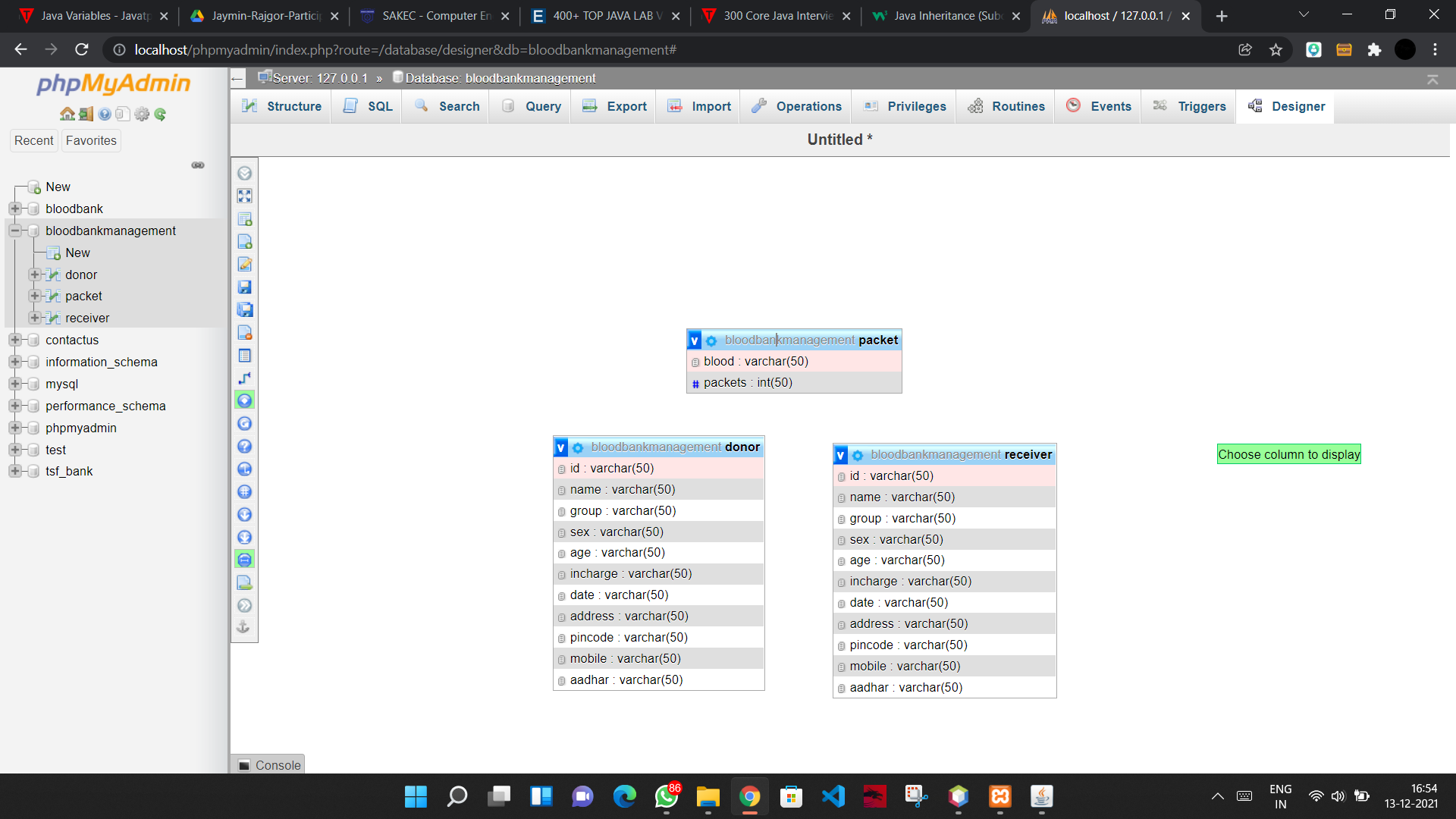Click the Choose column to display button
This screenshot has height=819, width=1456.
coord(1288,453)
